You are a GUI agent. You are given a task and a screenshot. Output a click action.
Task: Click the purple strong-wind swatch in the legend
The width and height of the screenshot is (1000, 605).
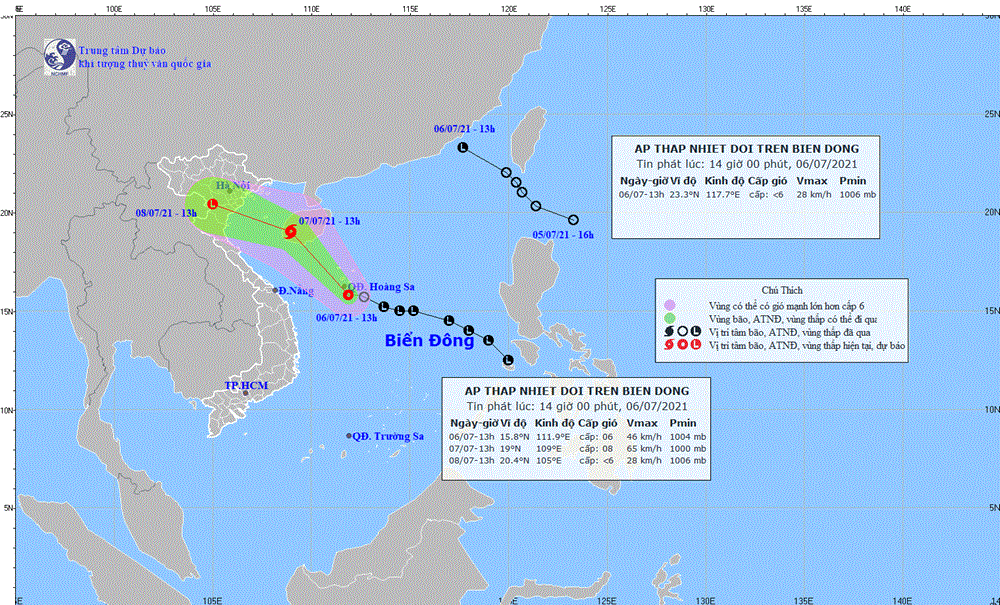click(670, 304)
